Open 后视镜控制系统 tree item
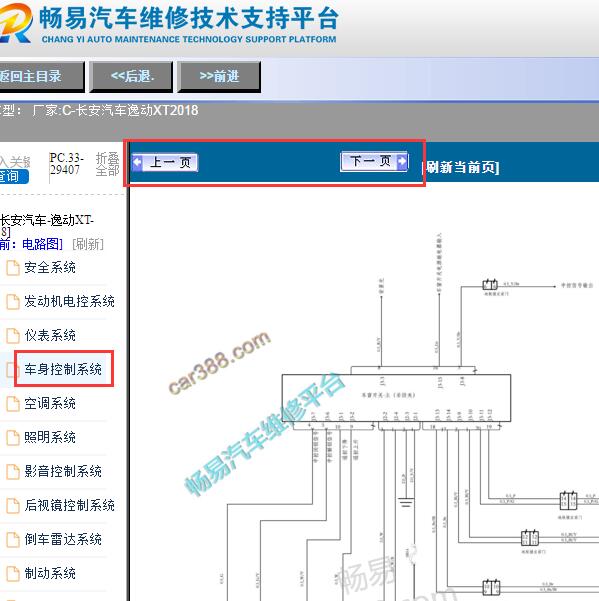599x601 pixels. (x=69, y=506)
